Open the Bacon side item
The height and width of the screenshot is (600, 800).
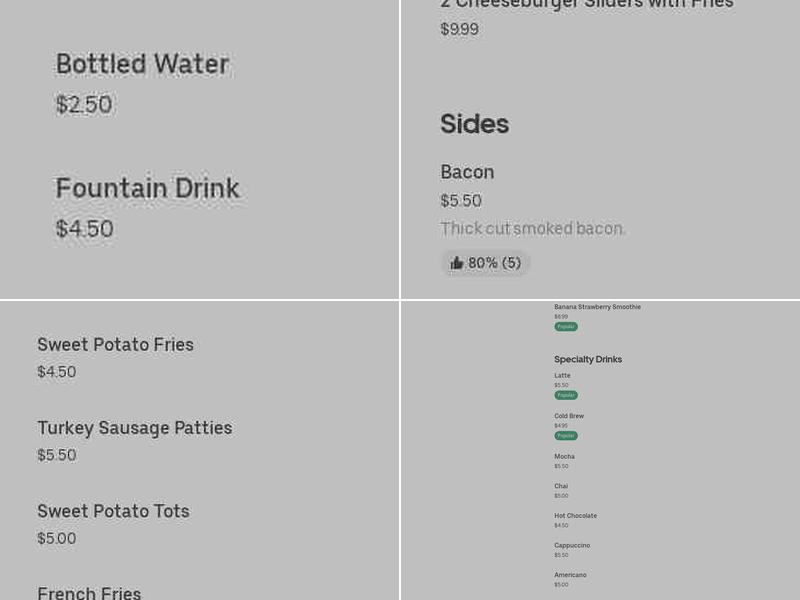467,172
